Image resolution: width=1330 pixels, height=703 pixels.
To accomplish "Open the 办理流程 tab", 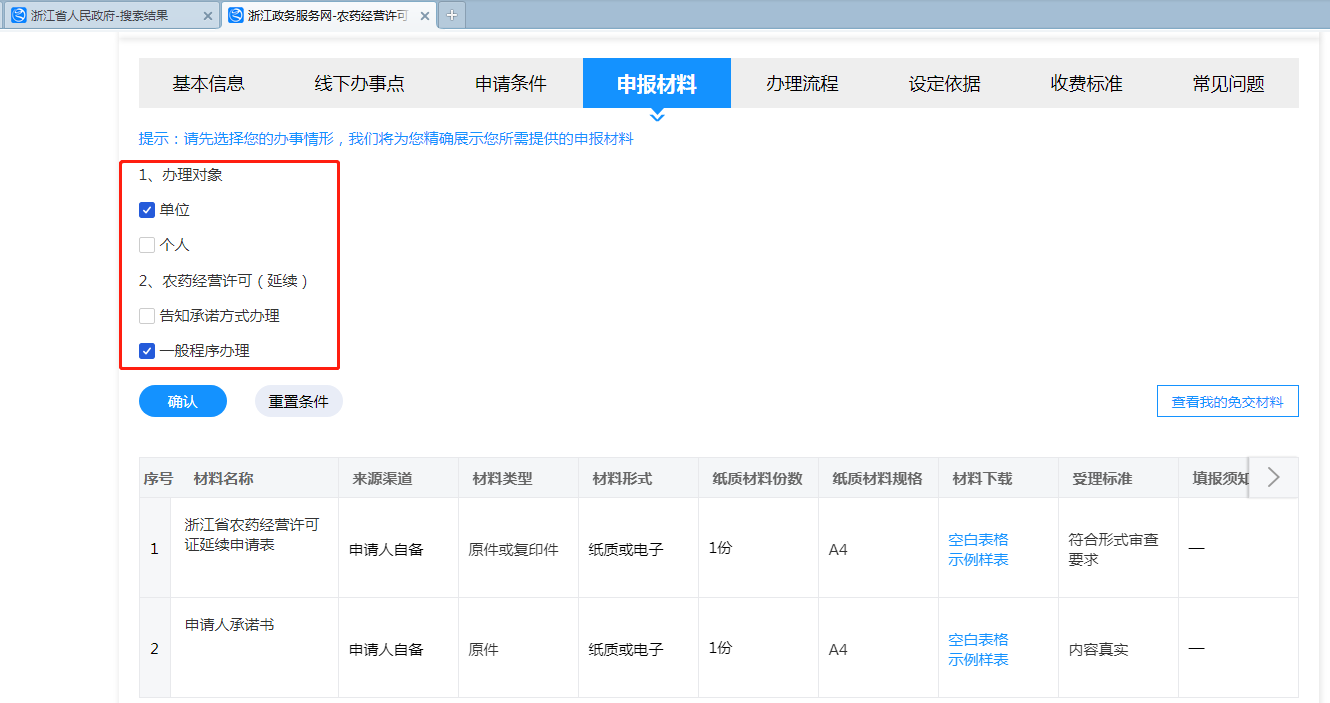I will (802, 84).
